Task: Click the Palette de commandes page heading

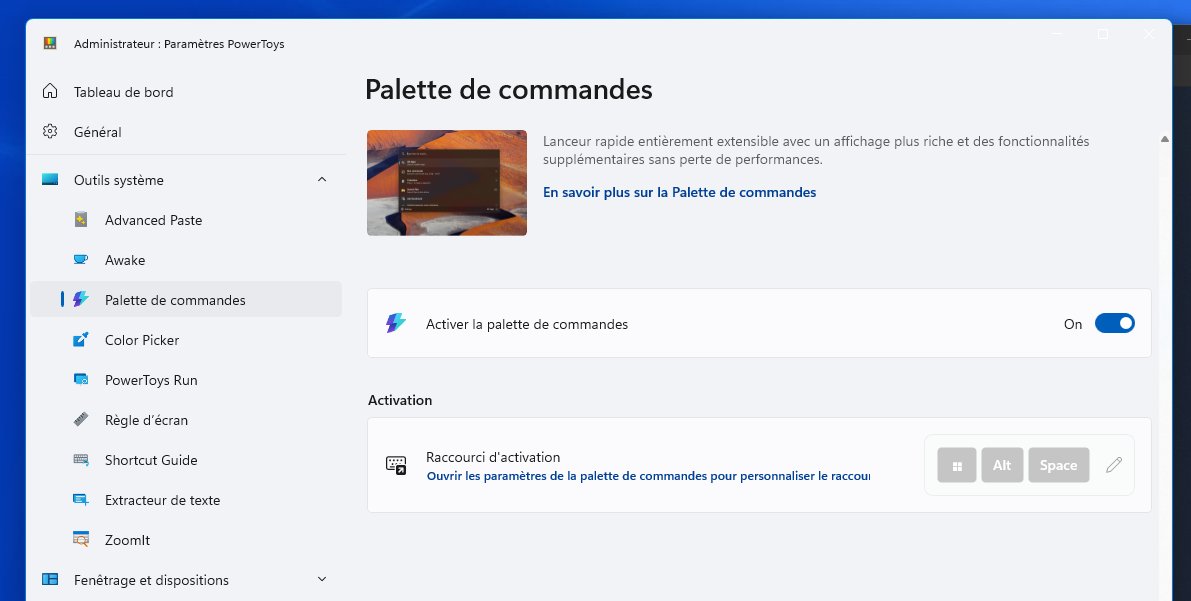Action: pos(508,90)
